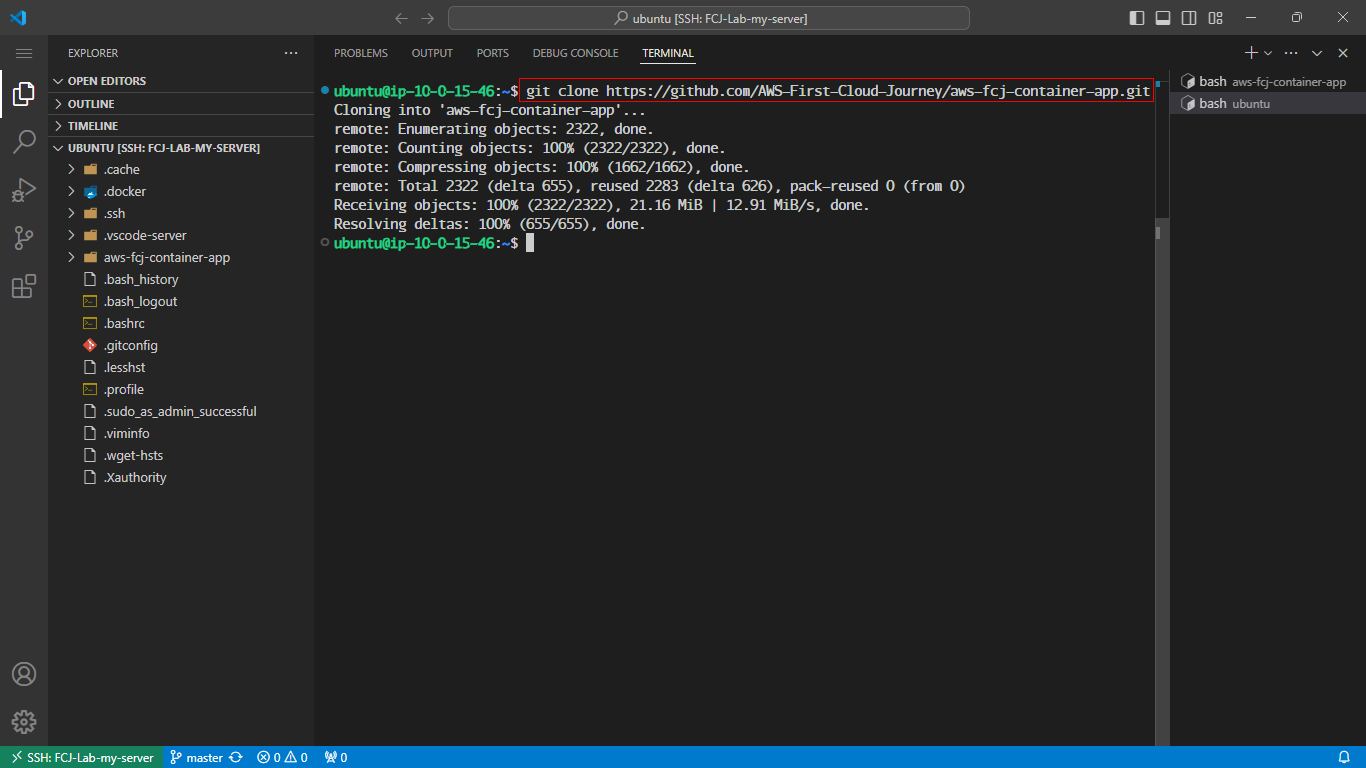The height and width of the screenshot is (768, 1366).
Task: Create a new terminal with plus icon
Action: click(x=1251, y=53)
